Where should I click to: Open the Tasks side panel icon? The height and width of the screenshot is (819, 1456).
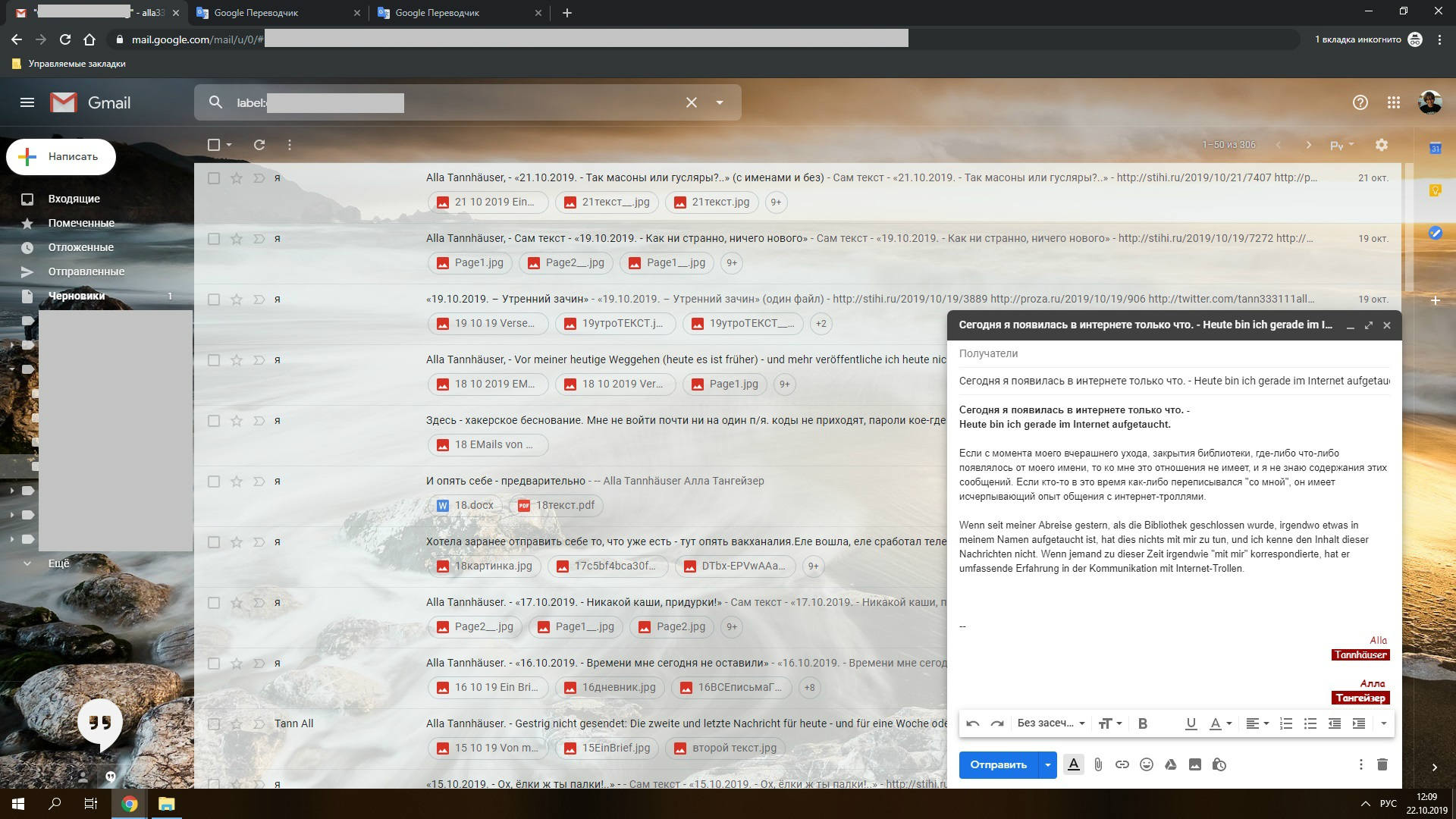click(1435, 233)
